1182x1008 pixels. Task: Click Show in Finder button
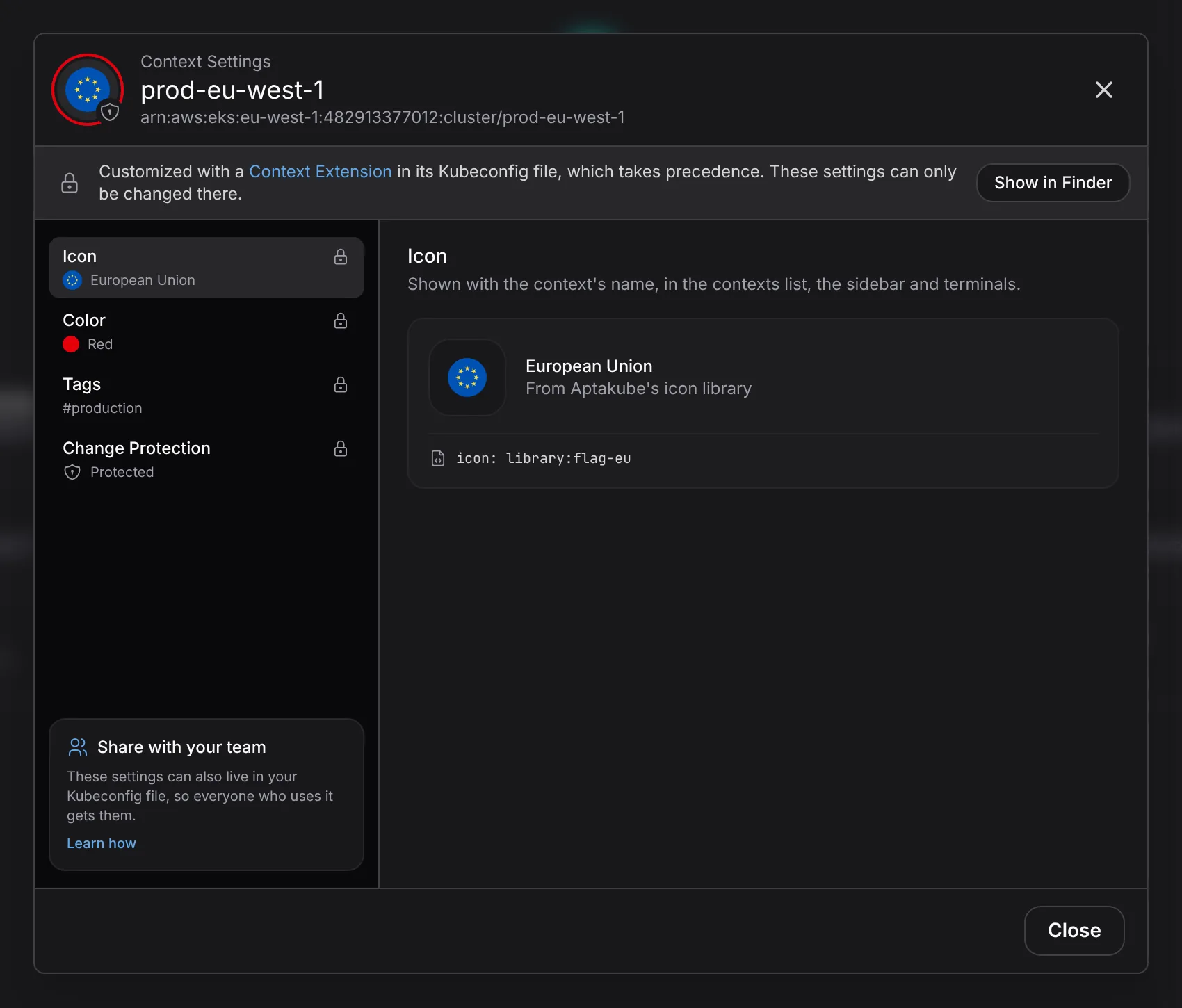pyautogui.click(x=1053, y=183)
